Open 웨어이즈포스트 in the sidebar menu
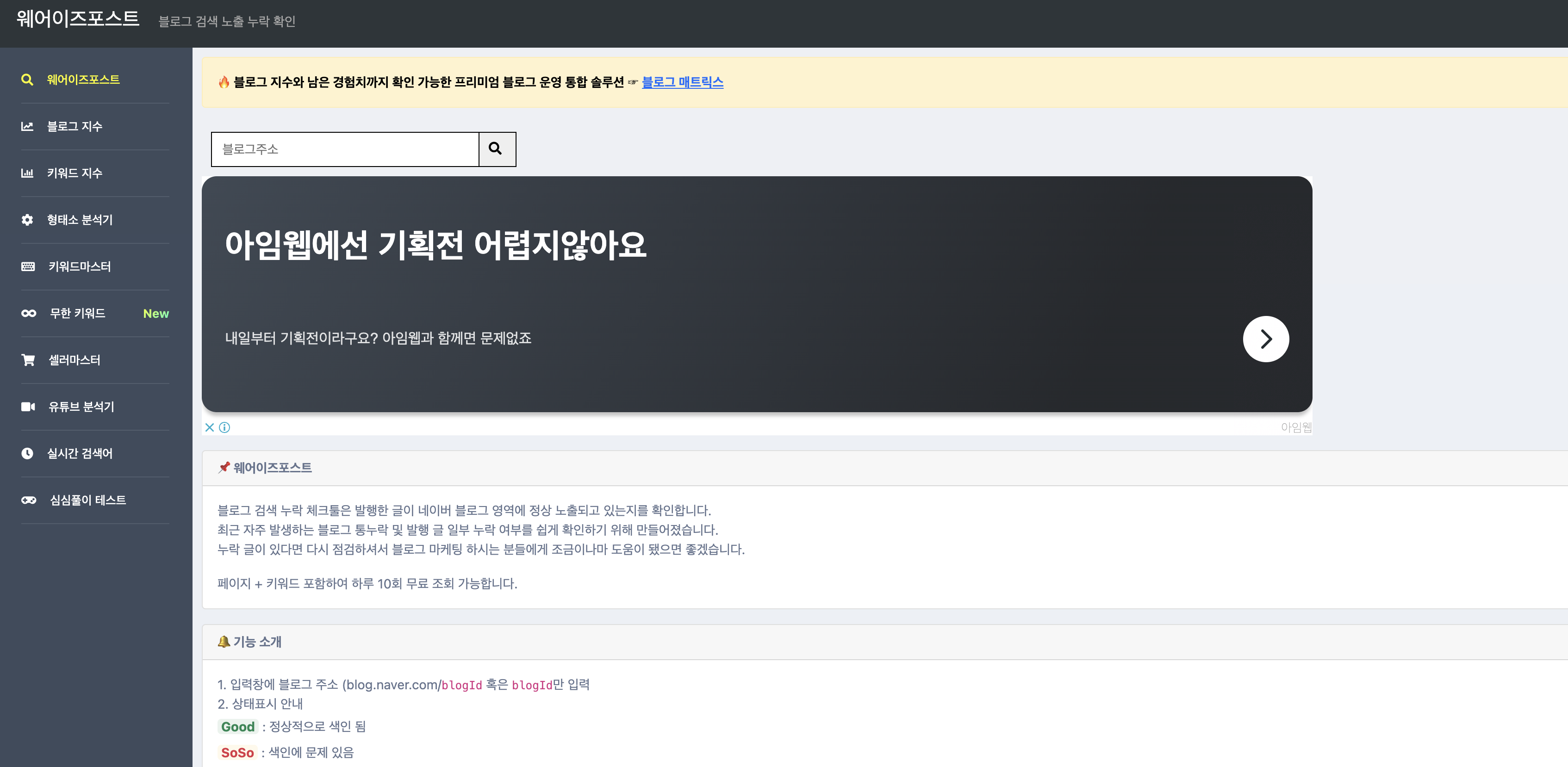This screenshot has height=767, width=1568. pos(83,80)
